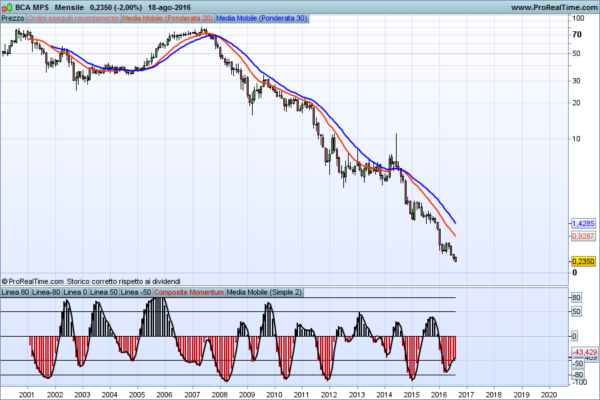Click the 80 level on momentum scale
600x400 pixels.
[x=576, y=297]
